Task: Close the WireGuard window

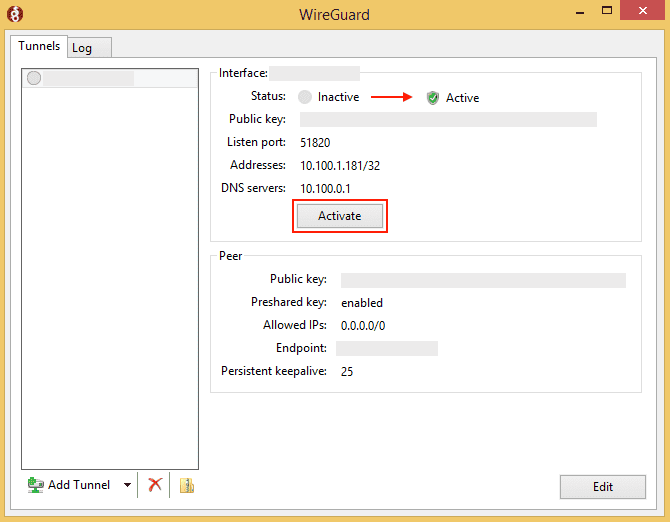Action: 643,10
